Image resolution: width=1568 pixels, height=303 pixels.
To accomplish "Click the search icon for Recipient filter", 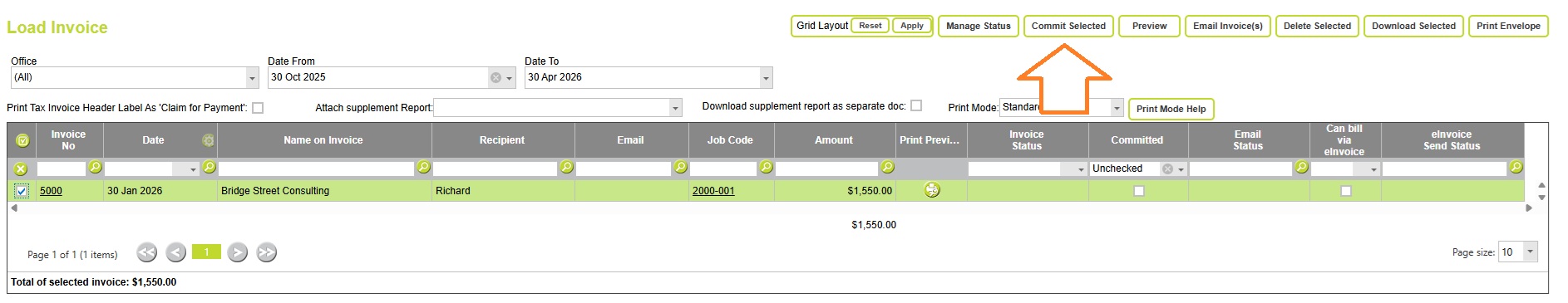I will (566, 168).
